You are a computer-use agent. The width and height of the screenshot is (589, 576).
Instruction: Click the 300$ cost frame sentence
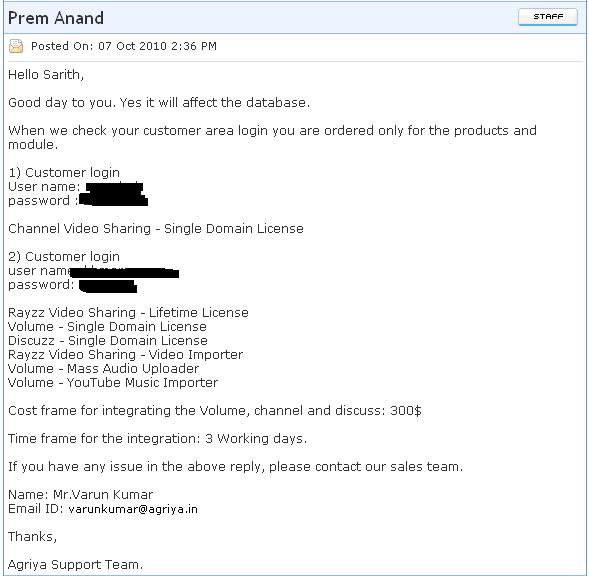coord(214,410)
